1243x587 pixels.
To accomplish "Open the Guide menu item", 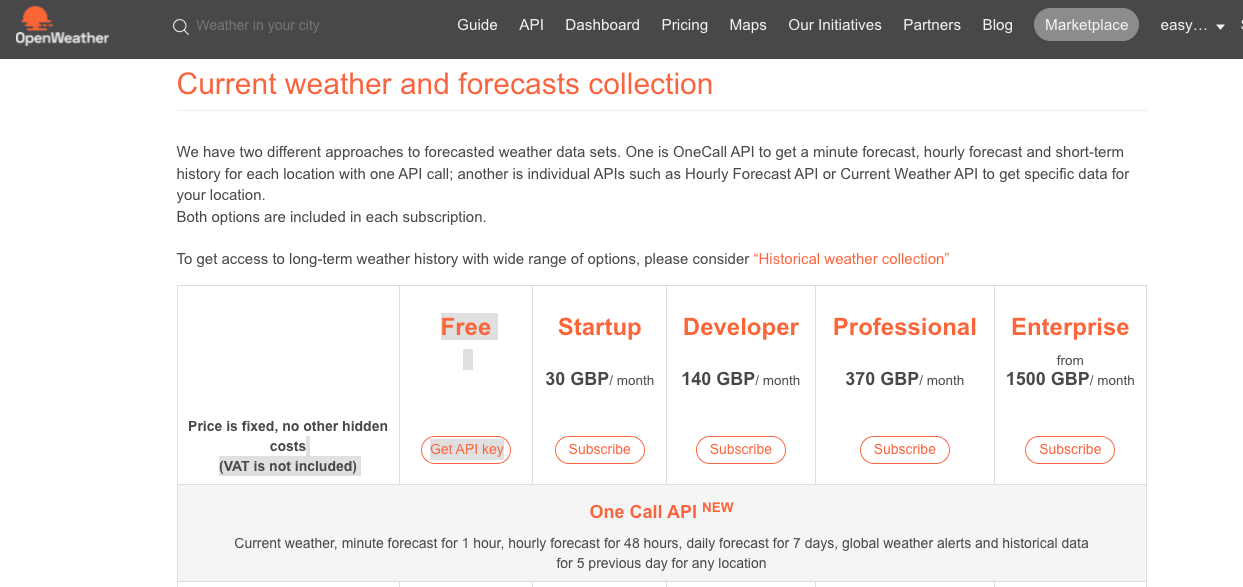I will pos(477,25).
